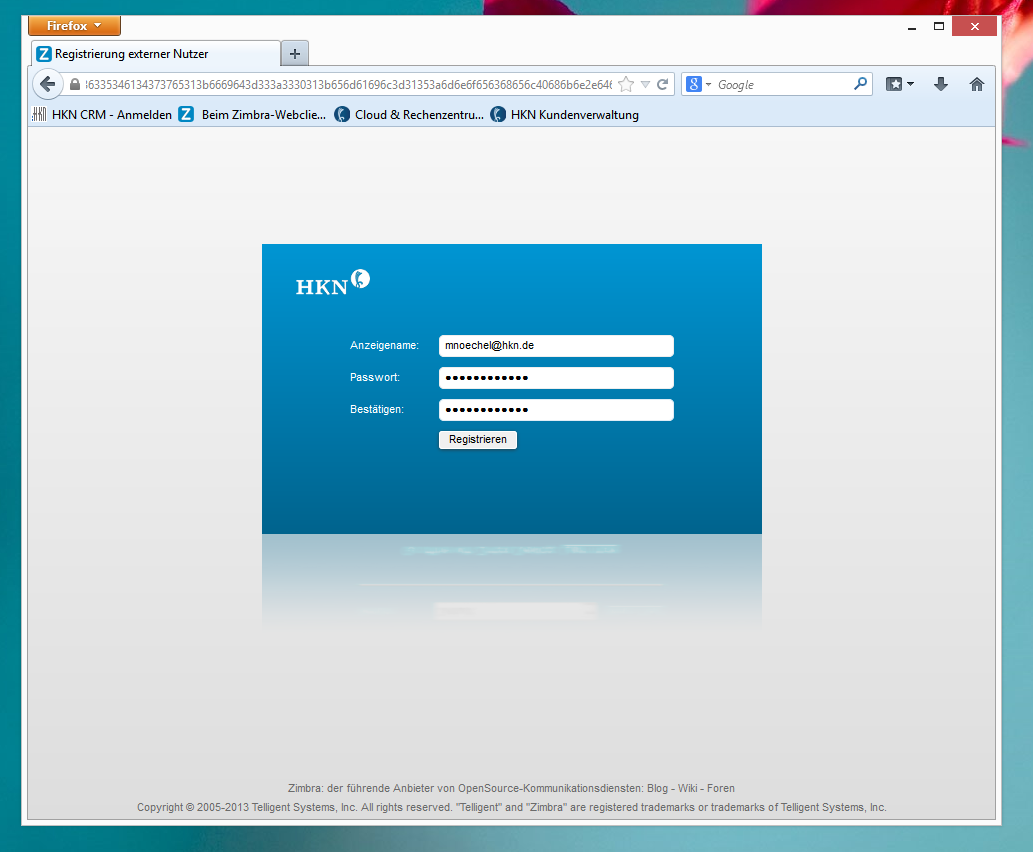Click the Anzeigename input field
The width and height of the screenshot is (1033, 852).
coord(556,346)
